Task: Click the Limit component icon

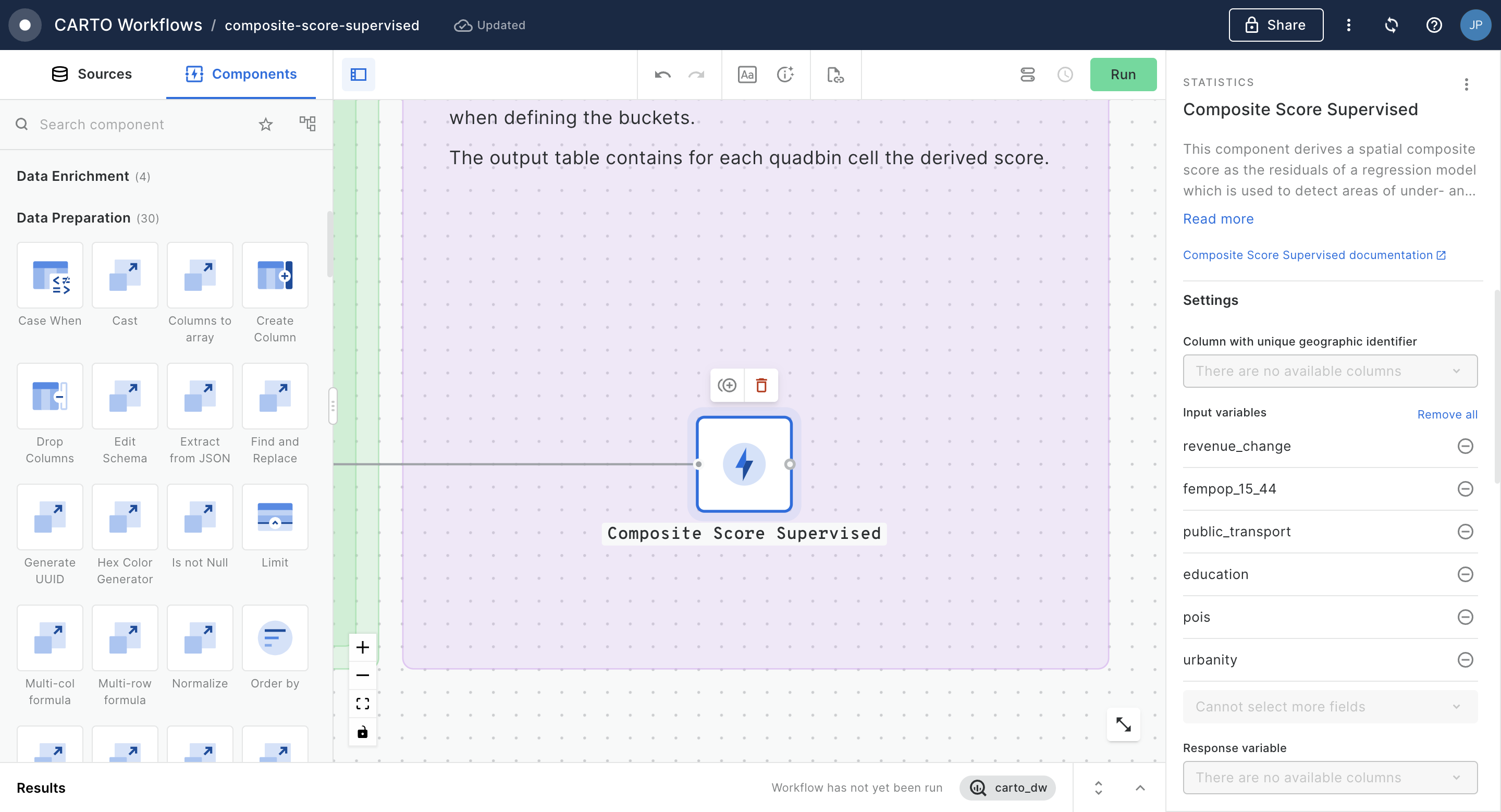Action: pos(275,516)
